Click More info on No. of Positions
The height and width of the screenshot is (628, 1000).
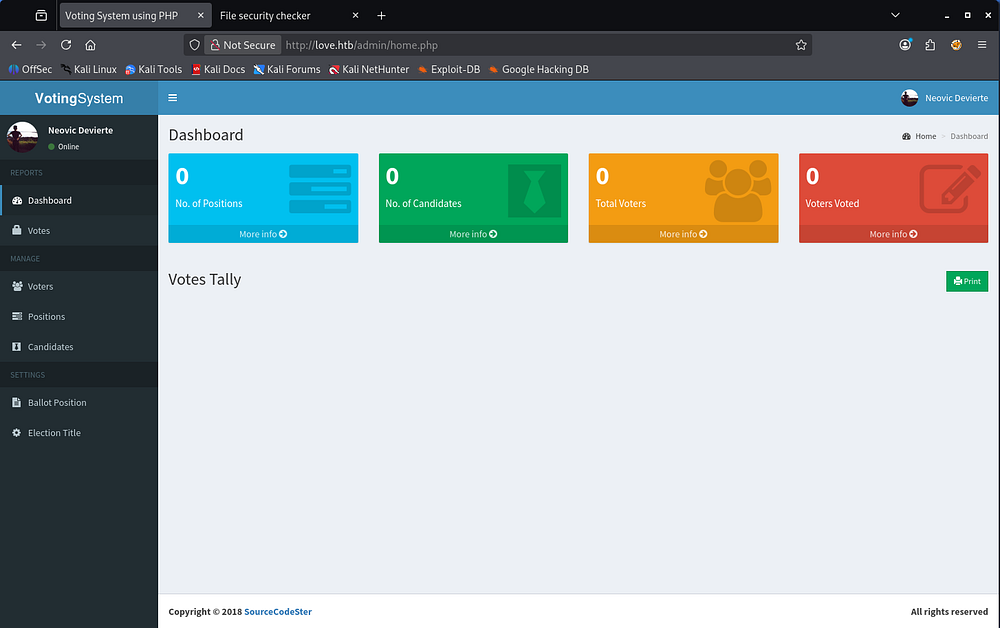point(263,234)
